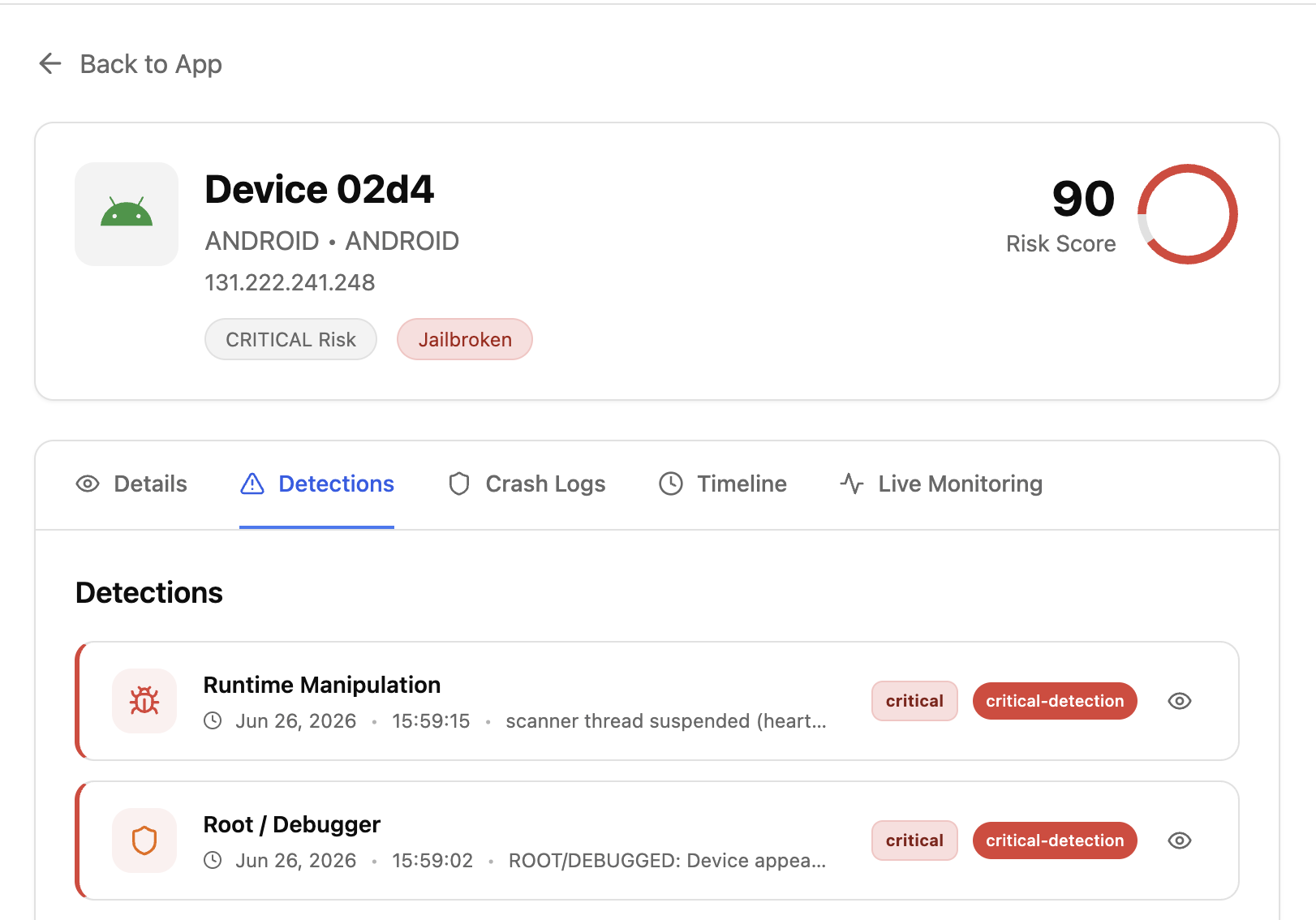Screen dimensions: 1316x920
Task: Open the Details tab
Action: (131, 484)
